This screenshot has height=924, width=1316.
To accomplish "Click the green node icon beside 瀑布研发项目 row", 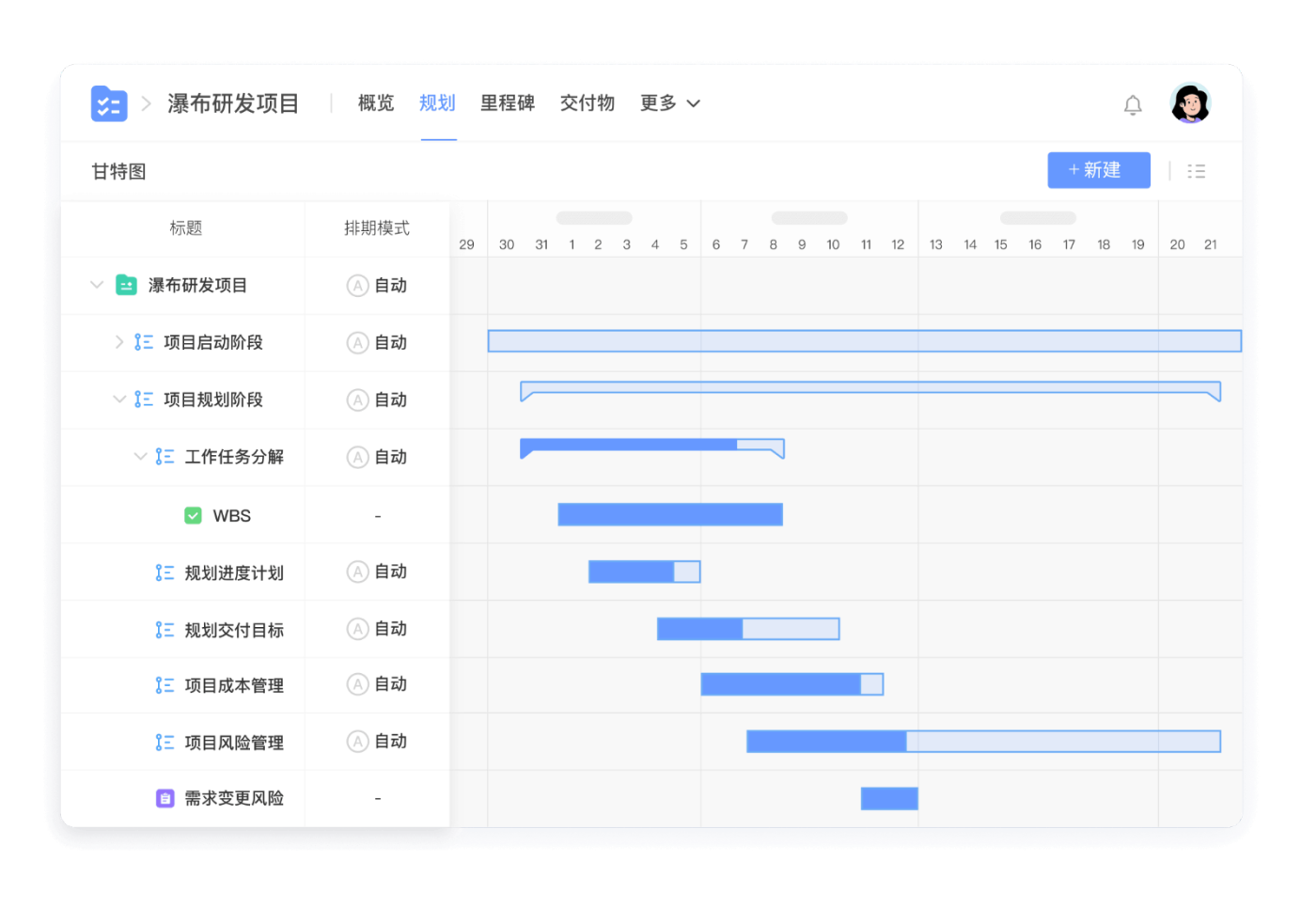I will tap(128, 285).
